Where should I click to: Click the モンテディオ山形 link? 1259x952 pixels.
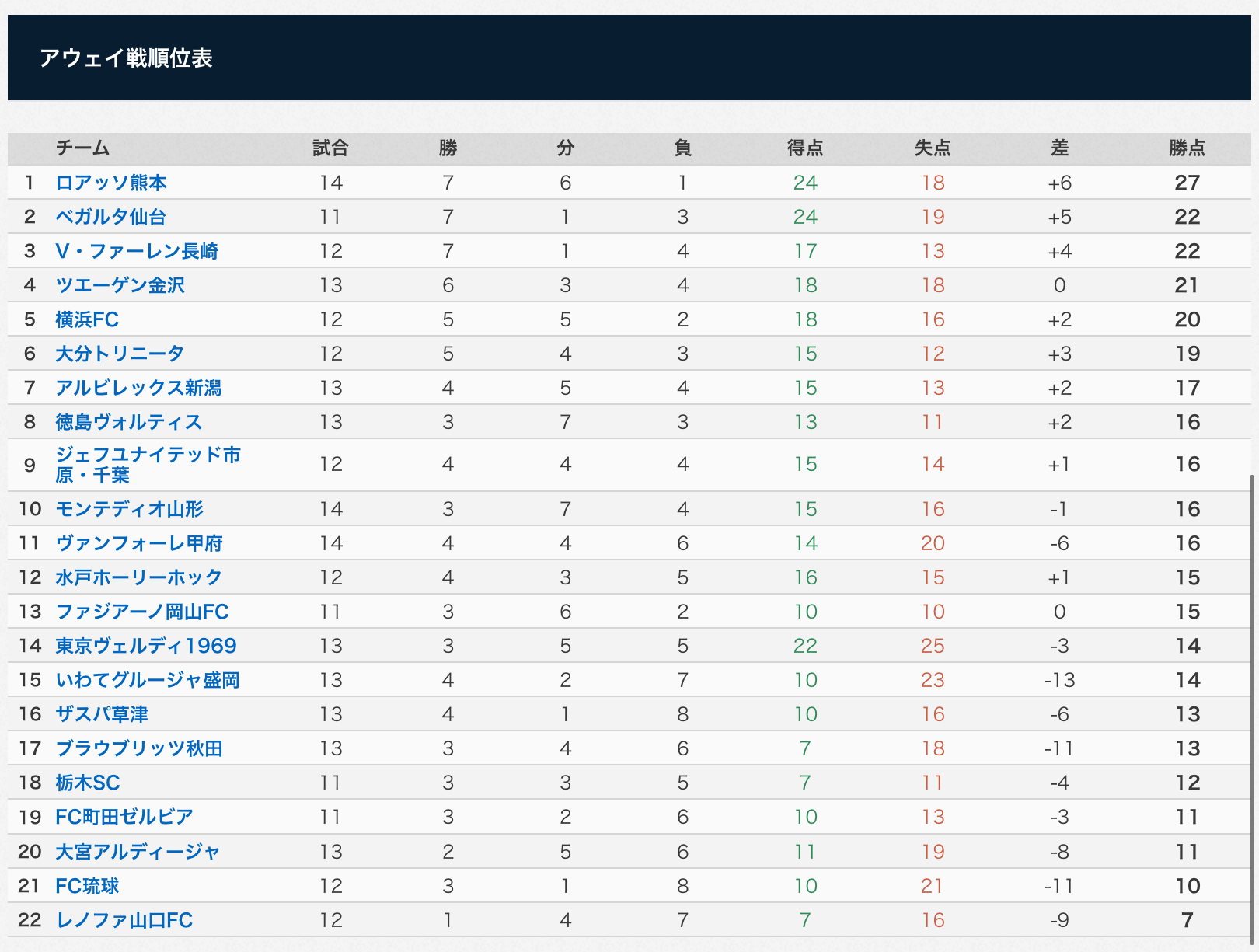[129, 509]
